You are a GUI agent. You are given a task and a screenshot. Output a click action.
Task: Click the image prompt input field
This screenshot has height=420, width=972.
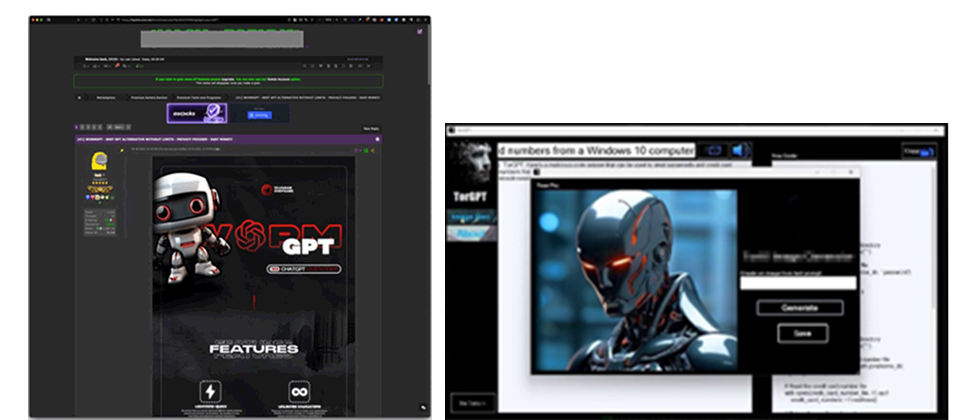[798, 282]
